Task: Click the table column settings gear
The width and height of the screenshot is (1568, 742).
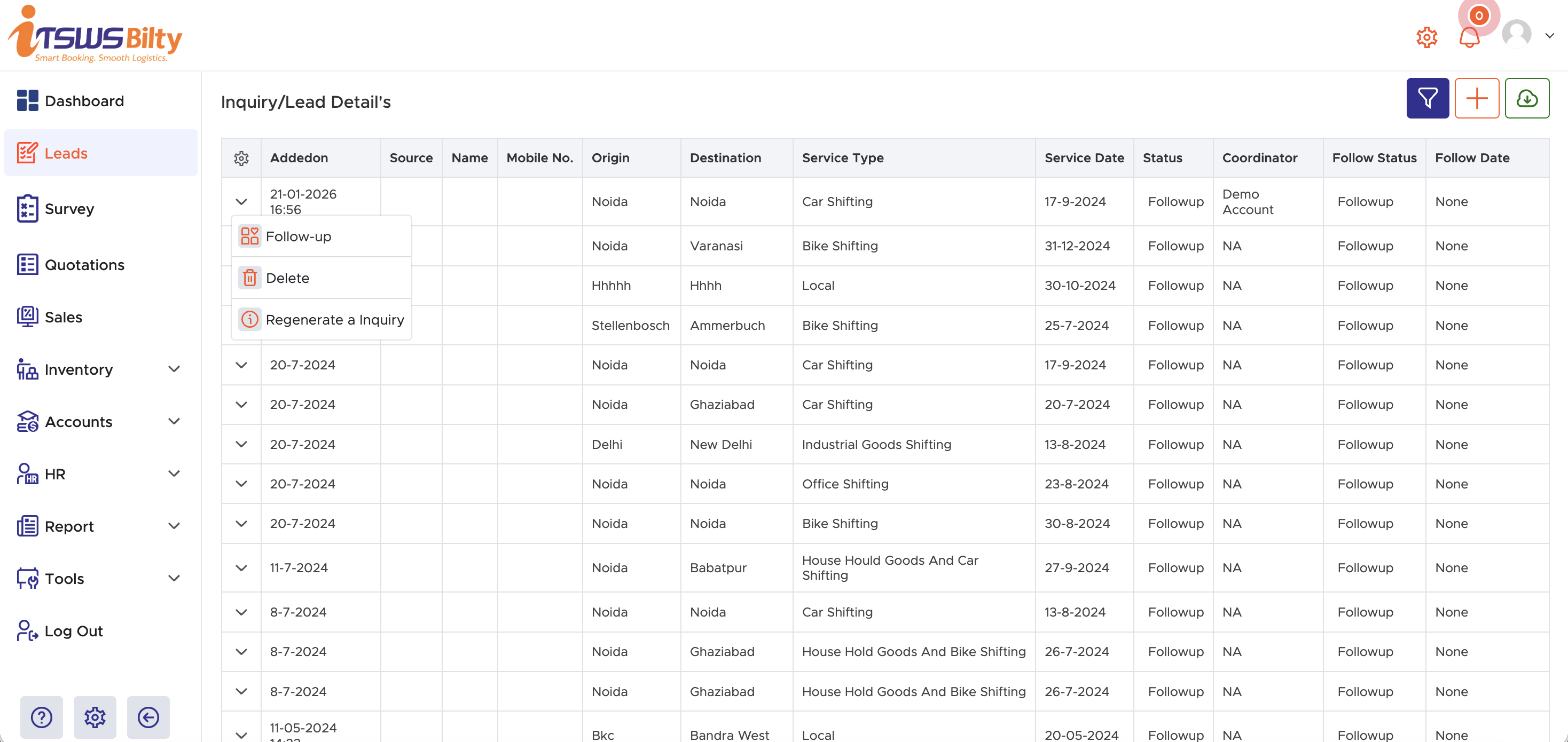Action: click(x=241, y=158)
